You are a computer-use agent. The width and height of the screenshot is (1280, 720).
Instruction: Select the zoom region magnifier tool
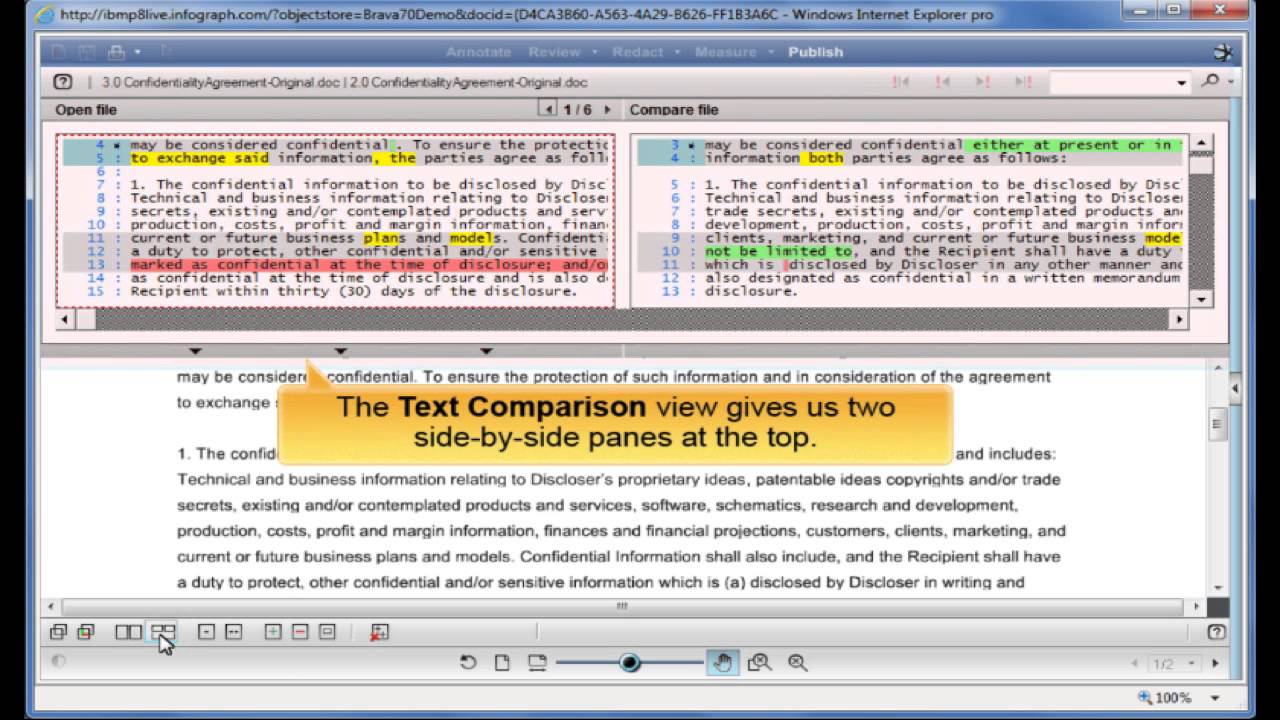[x=759, y=662]
